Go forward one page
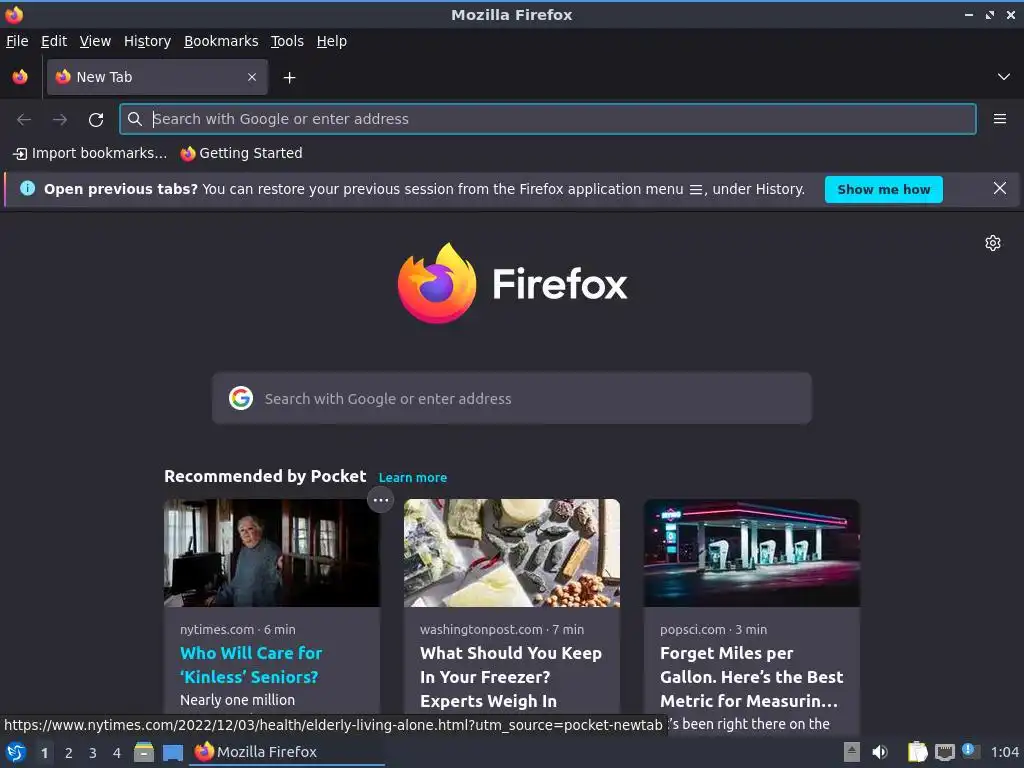Image resolution: width=1024 pixels, height=768 pixels. (x=60, y=119)
